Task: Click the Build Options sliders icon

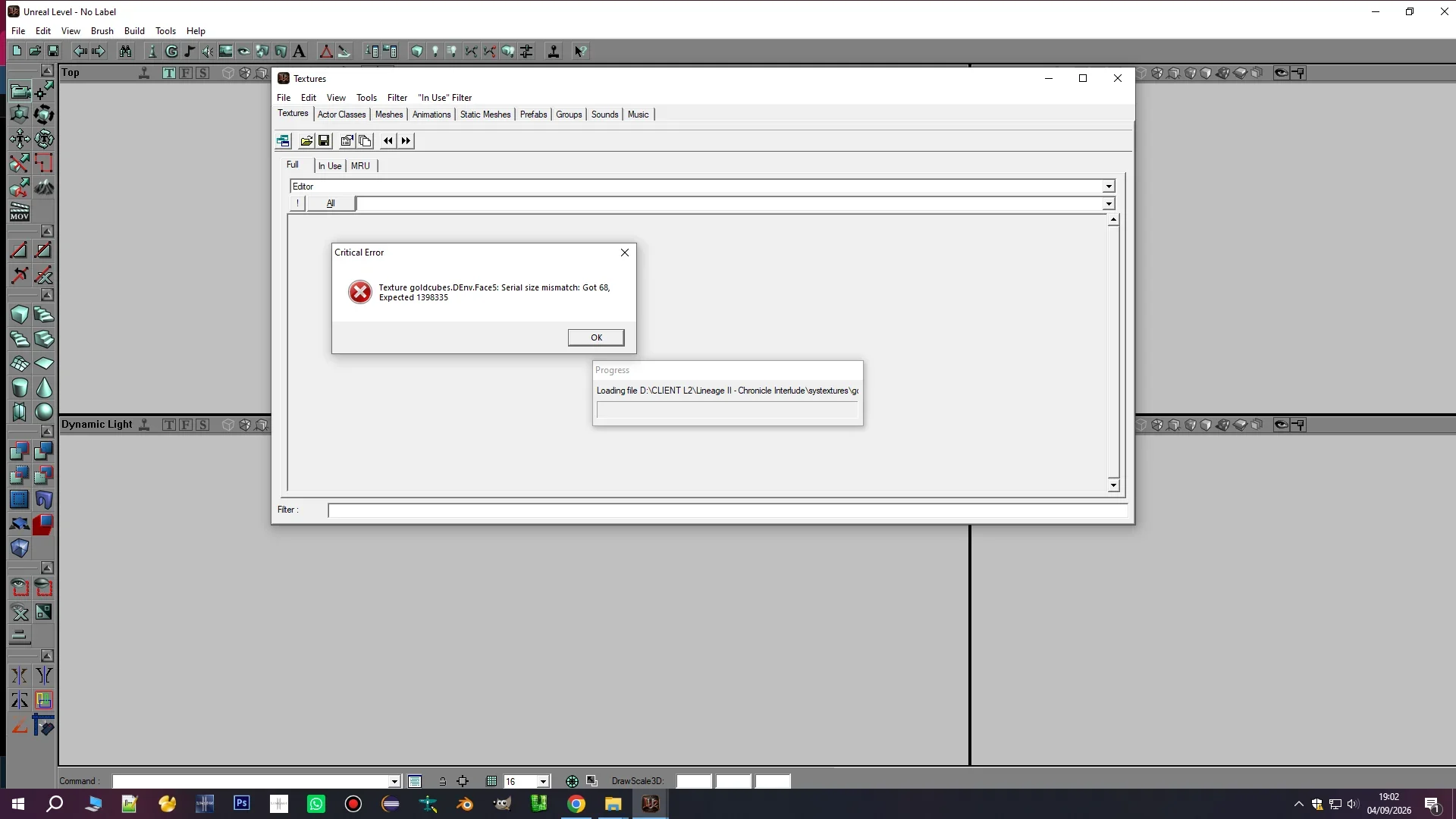Action: (x=526, y=51)
